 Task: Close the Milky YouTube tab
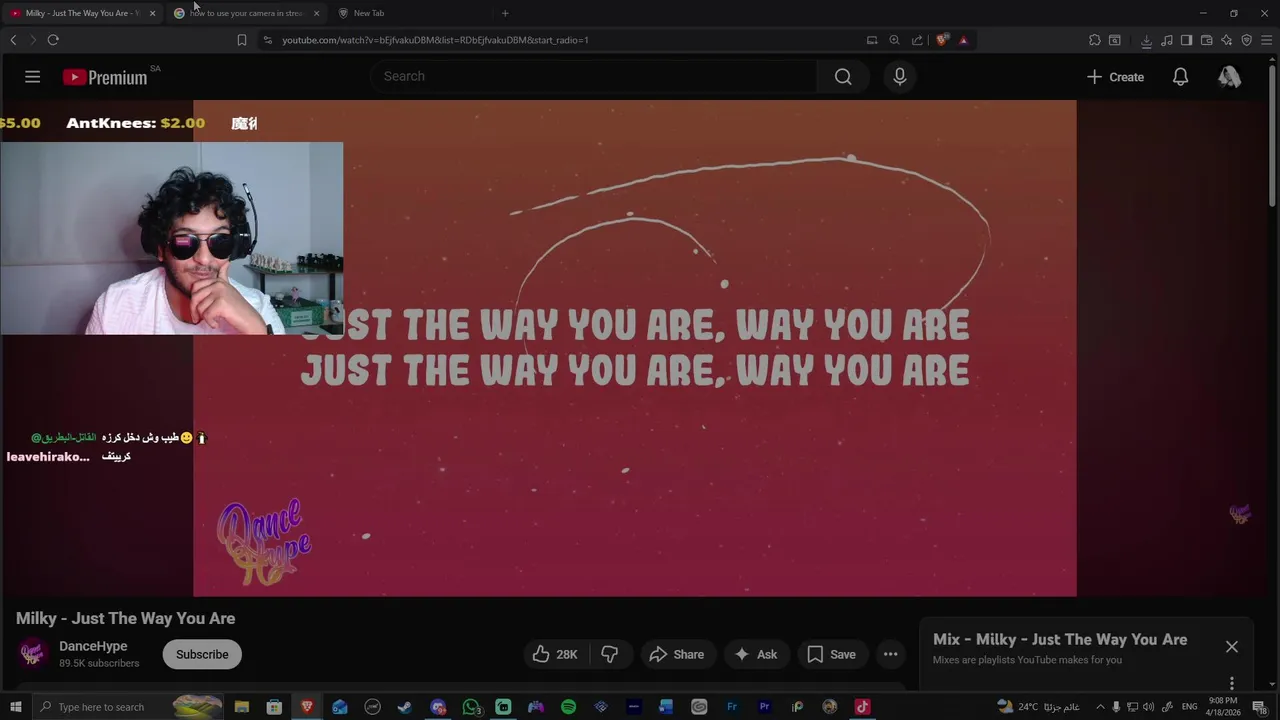coord(152,13)
